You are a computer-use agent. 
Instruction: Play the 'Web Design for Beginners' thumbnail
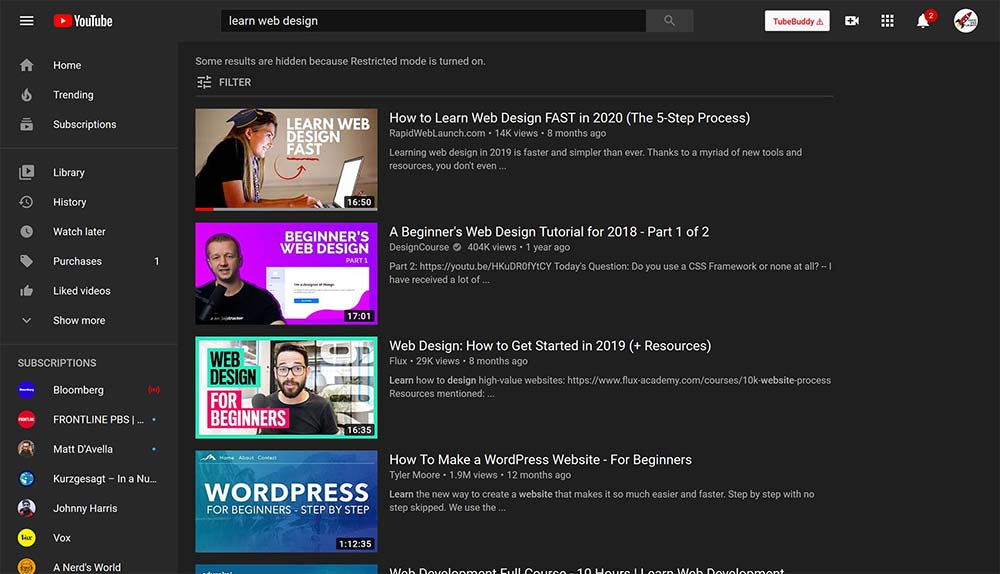pyautogui.click(x=286, y=387)
